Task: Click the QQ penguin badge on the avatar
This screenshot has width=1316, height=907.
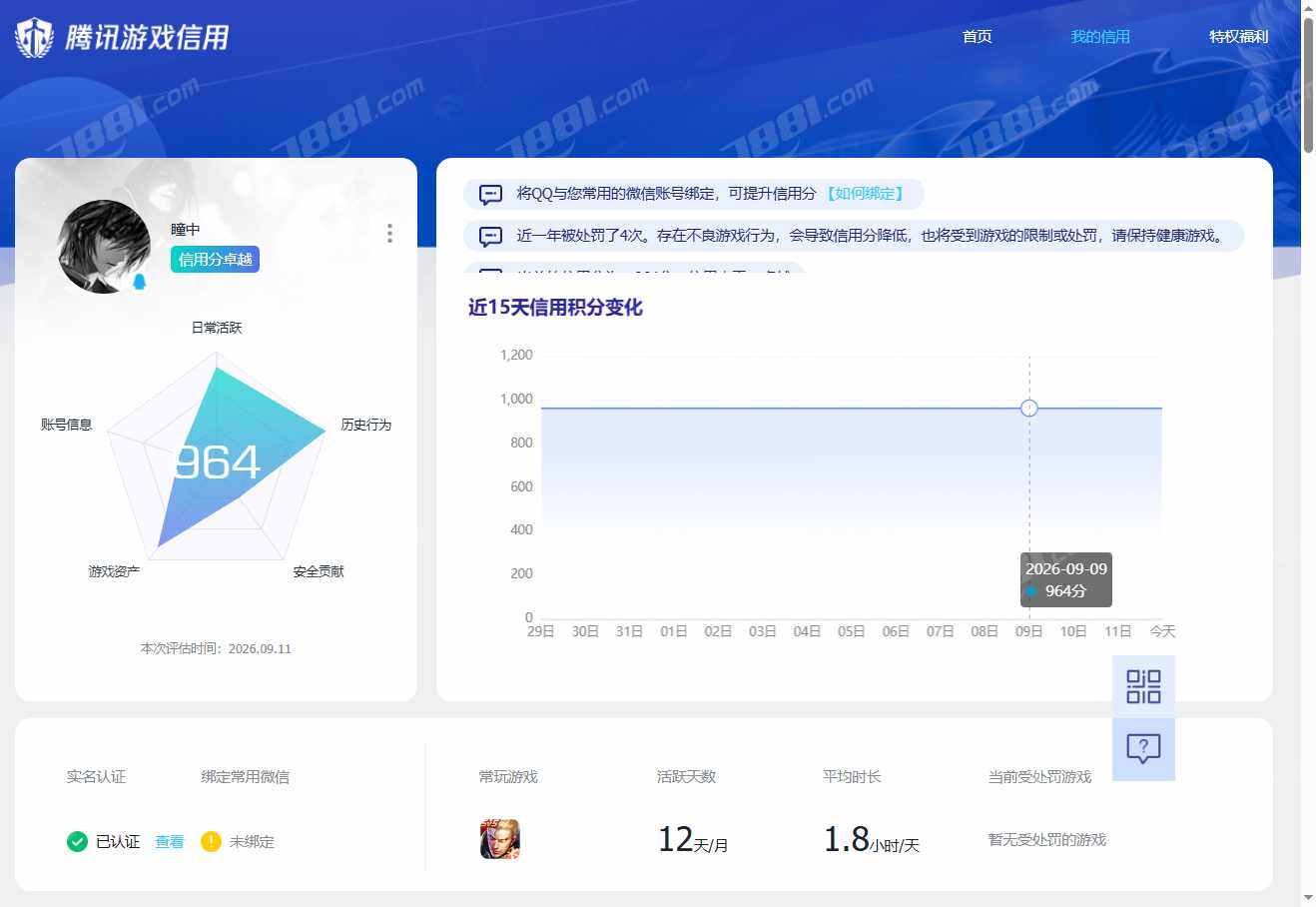Action: [x=139, y=283]
